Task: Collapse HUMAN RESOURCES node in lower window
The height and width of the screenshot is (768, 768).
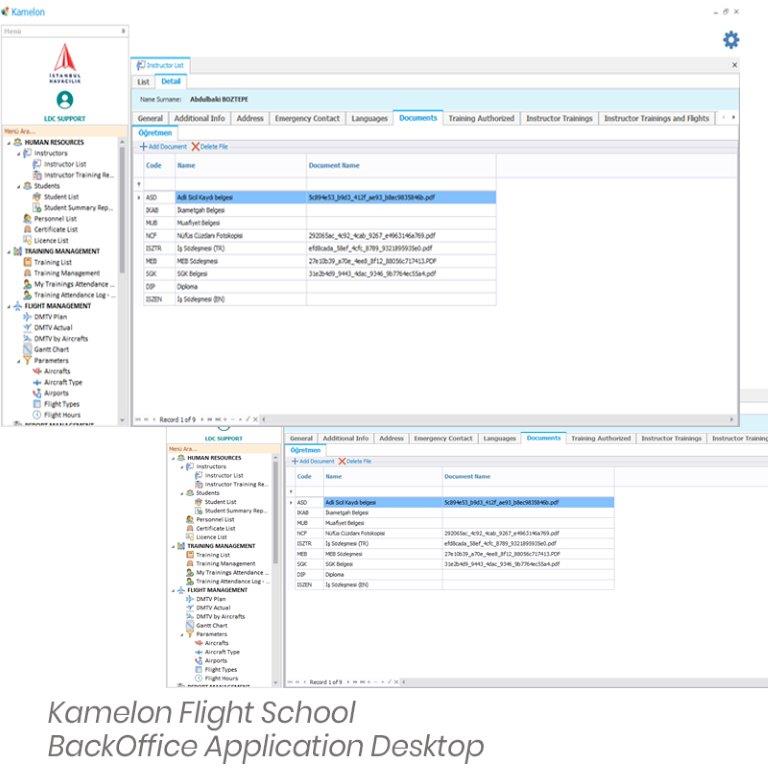Action: (173, 458)
